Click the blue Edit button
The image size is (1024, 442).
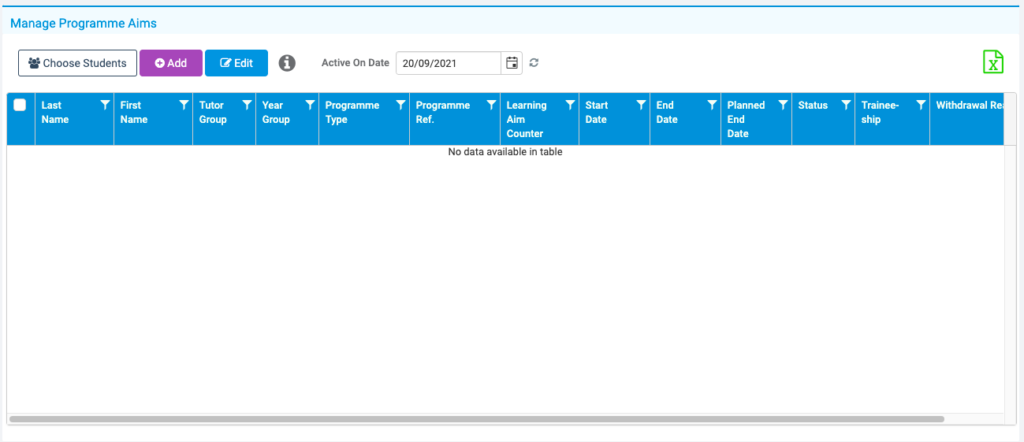click(236, 63)
